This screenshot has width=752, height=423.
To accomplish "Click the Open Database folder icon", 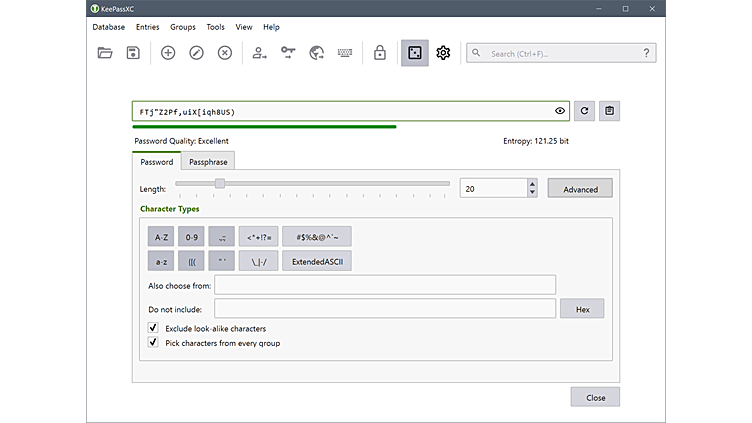I will (x=105, y=53).
